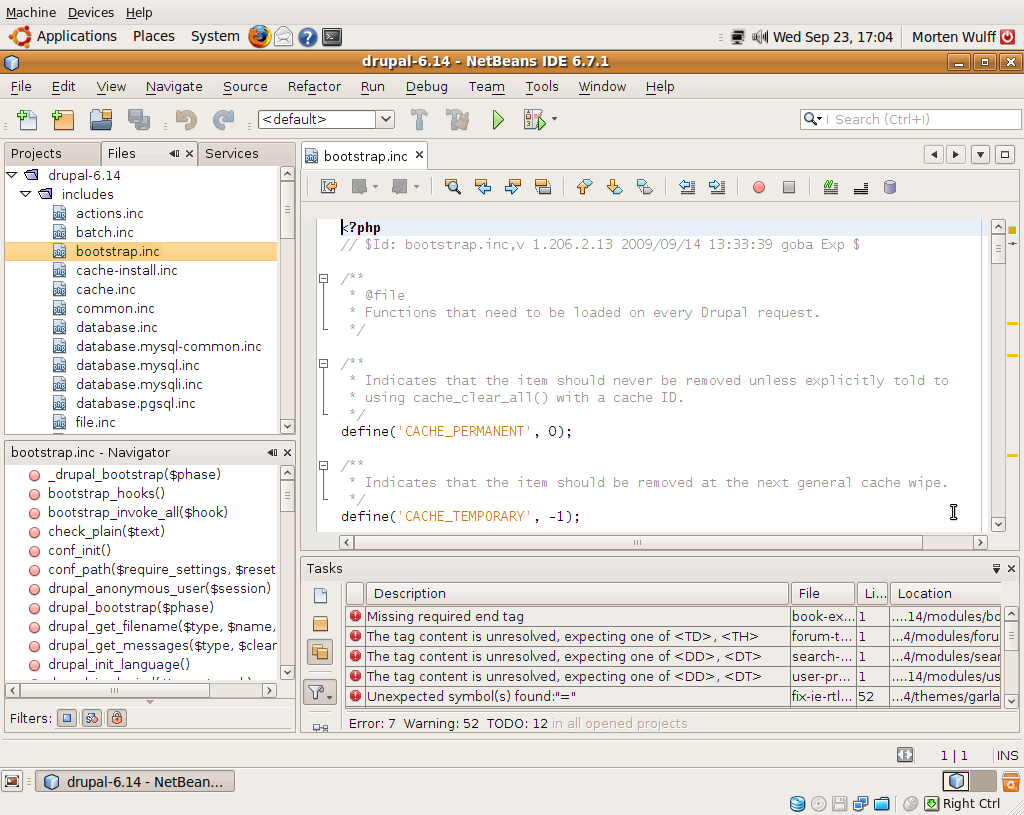Open the Places menu in panel

tap(153, 37)
